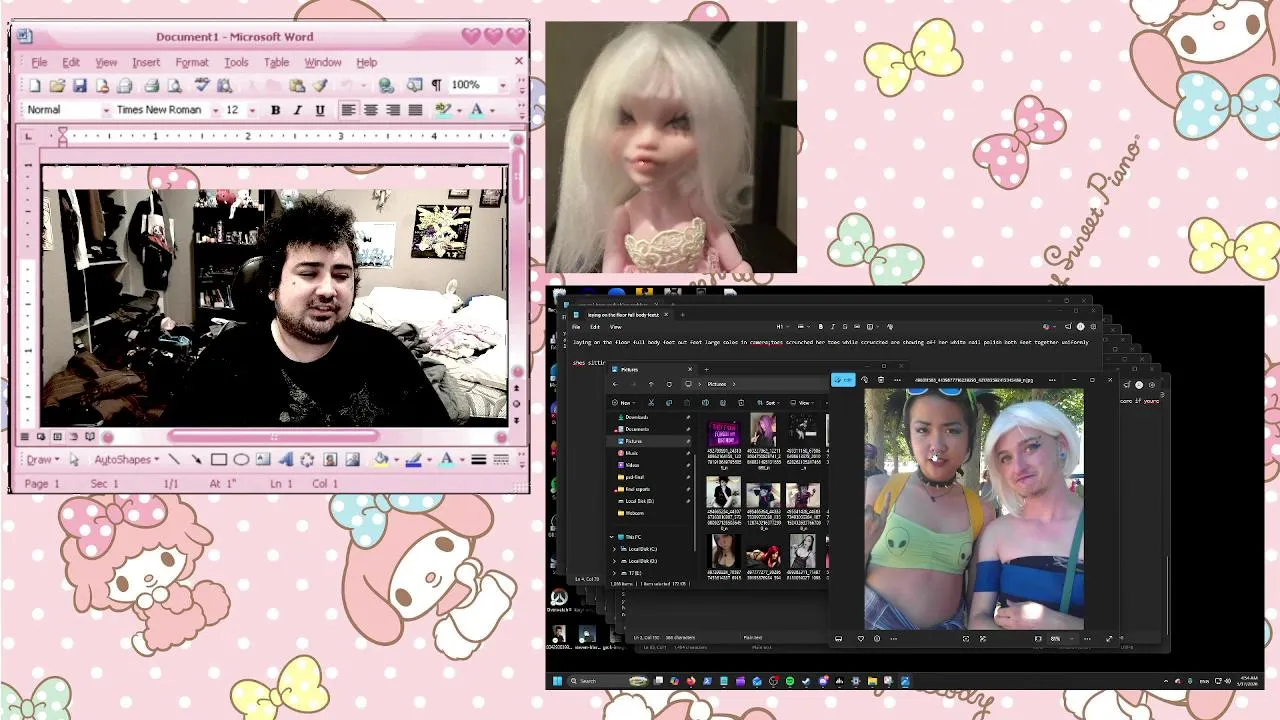Viewport: 1280px width, 720px height.
Task: Open Word's Format menu
Action: pos(192,62)
